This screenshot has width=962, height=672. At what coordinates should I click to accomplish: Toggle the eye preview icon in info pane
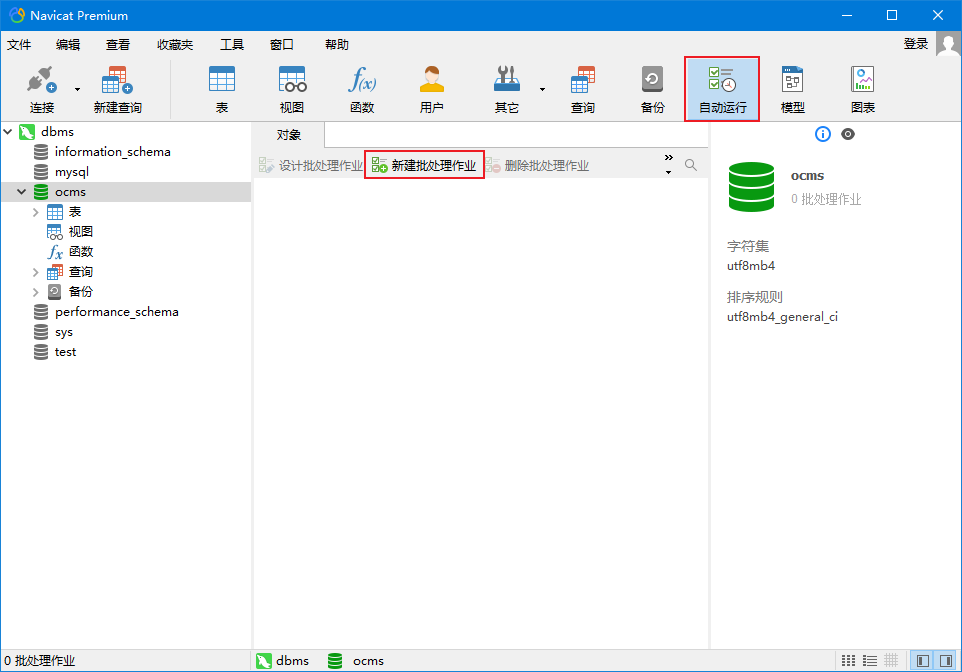pos(848,134)
